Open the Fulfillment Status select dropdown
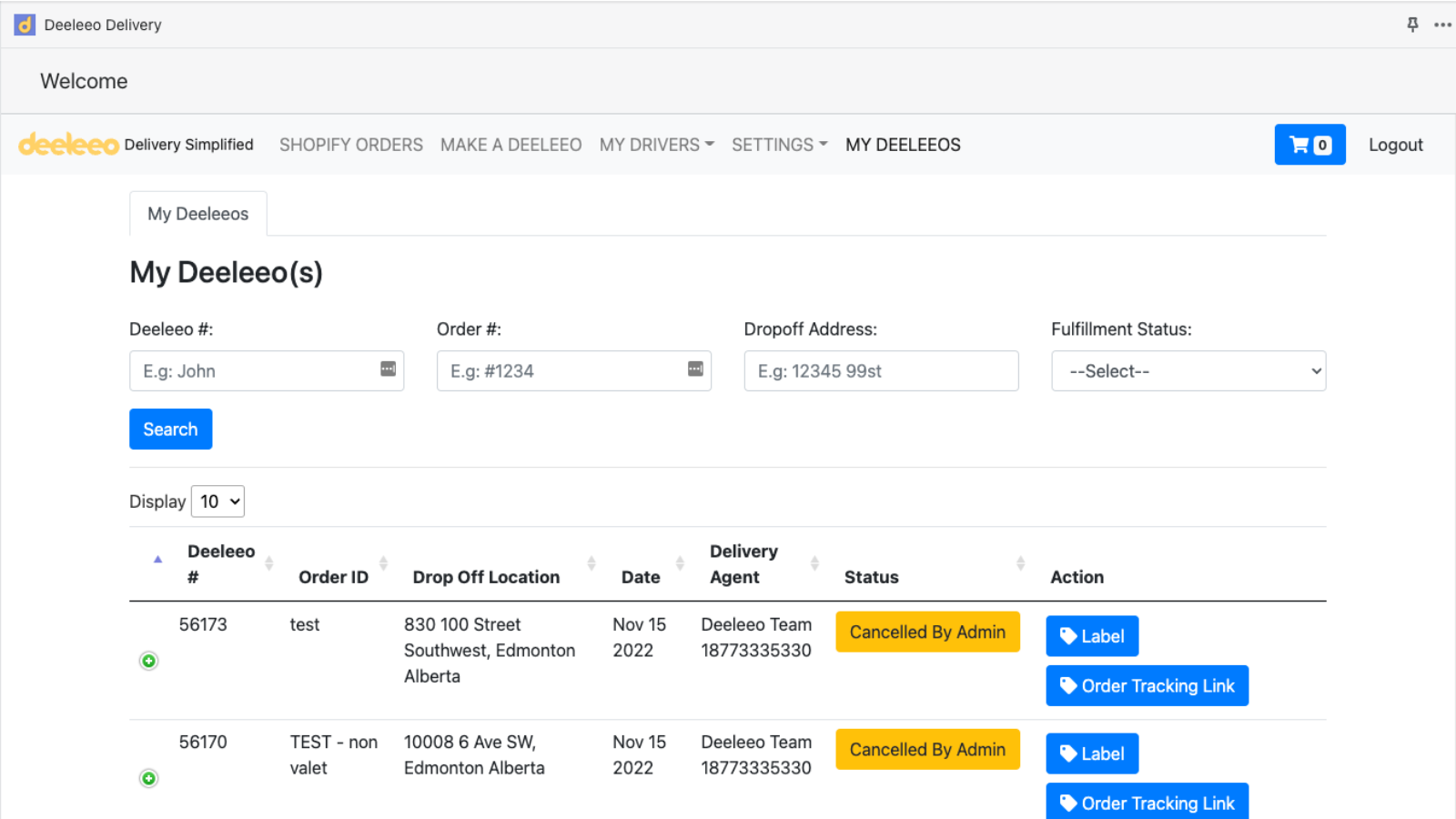This screenshot has width=1456, height=819. click(x=1188, y=371)
